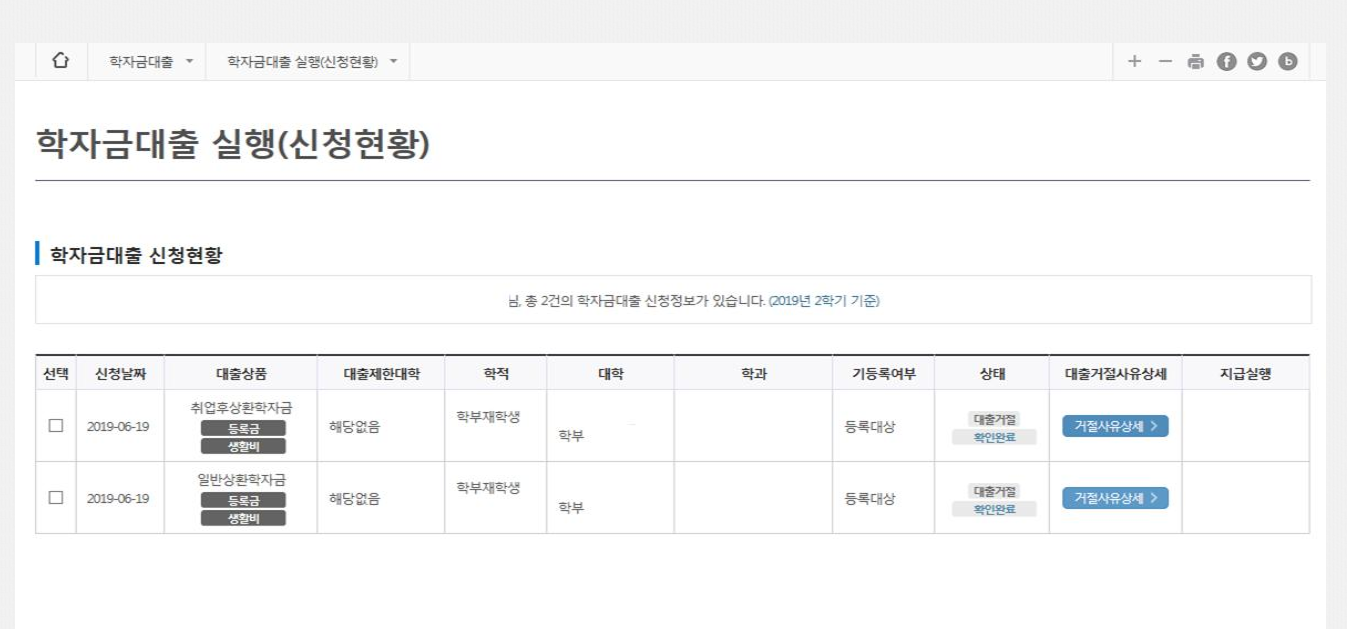Share the page via the Twitter icon
This screenshot has width=1347, height=629.
1257,61
